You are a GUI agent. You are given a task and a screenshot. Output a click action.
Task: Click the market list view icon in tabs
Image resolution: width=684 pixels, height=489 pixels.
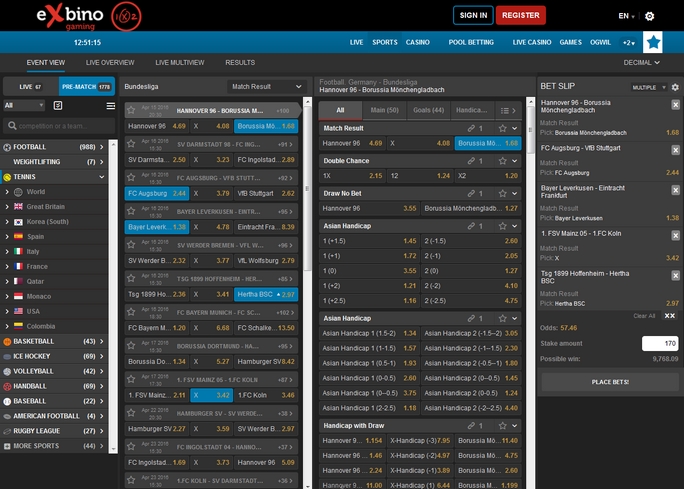[504, 111]
